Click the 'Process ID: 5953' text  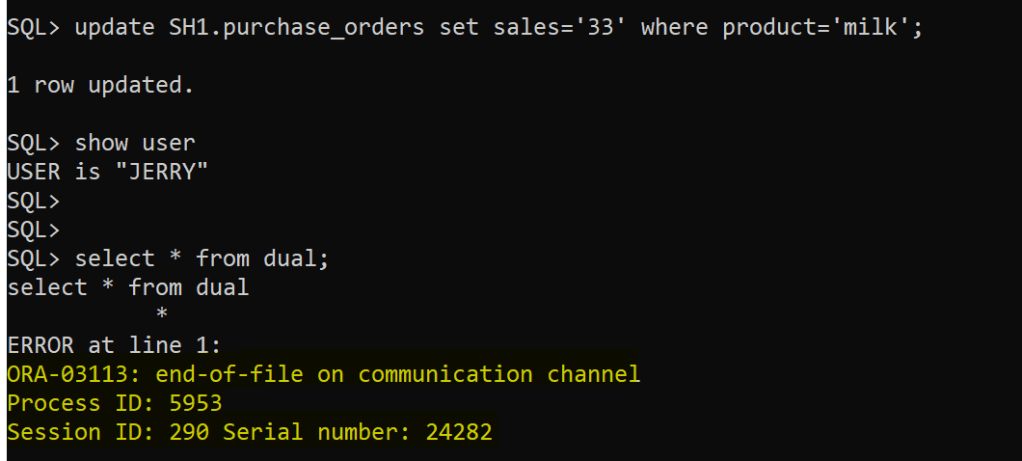click(x=114, y=404)
